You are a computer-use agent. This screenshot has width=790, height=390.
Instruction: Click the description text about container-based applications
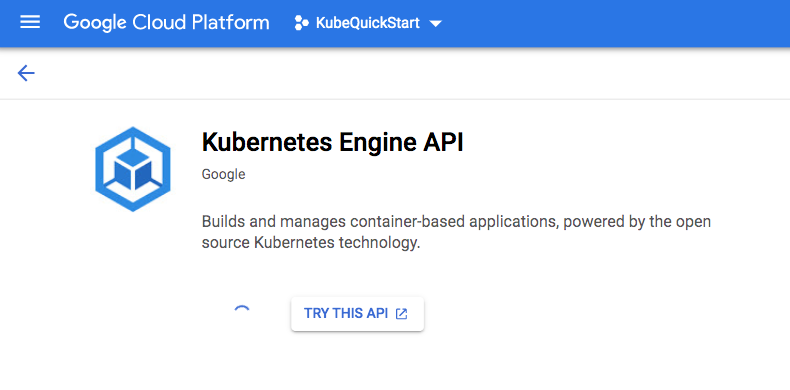pos(456,232)
